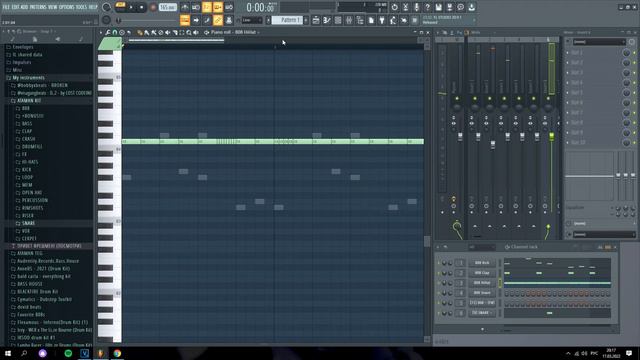Click the question mark help icon
Image resolution: width=640 pixels, height=360 pixels.
point(427,7)
